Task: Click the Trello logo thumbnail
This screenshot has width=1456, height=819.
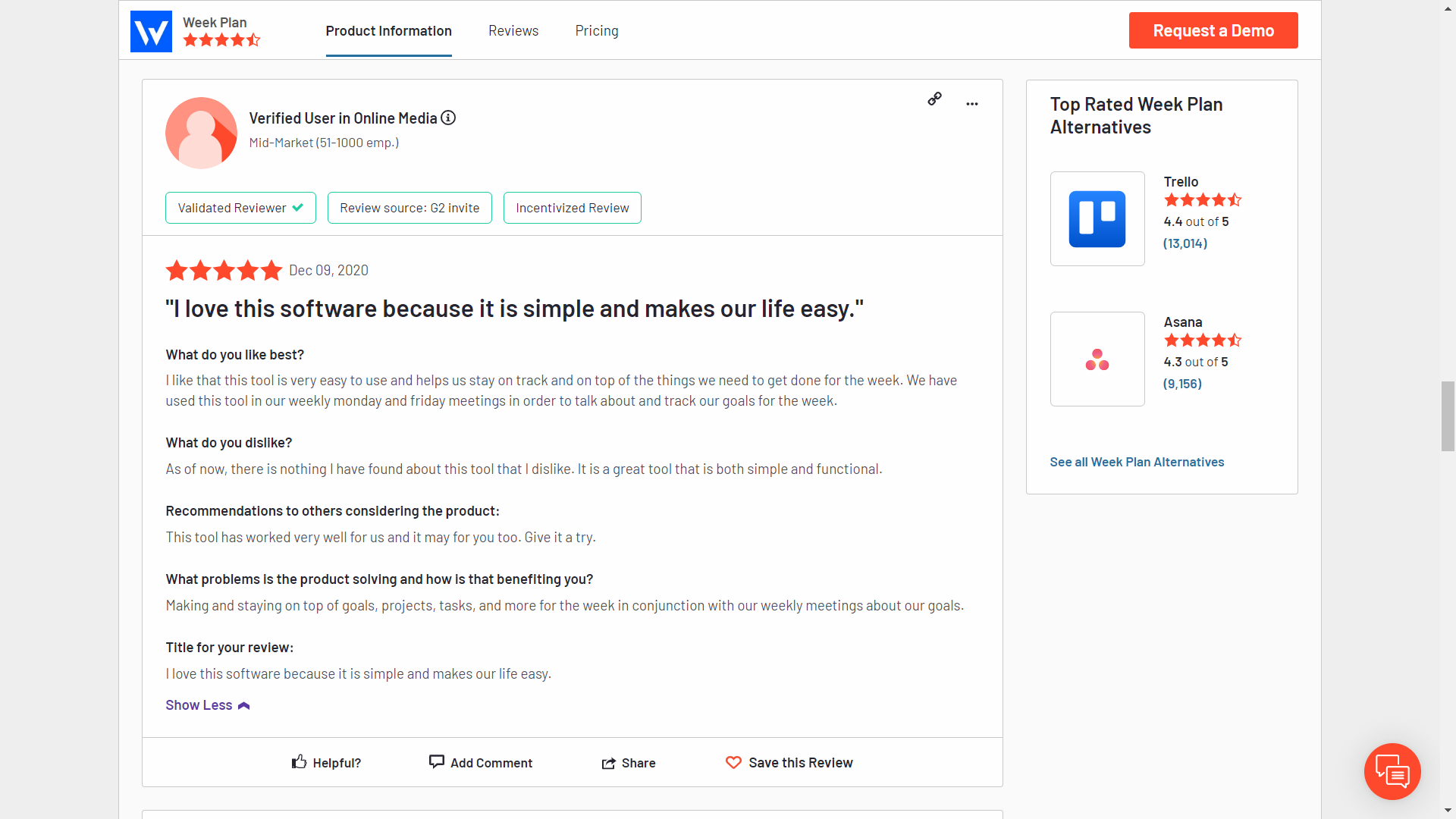Action: pyautogui.click(x=1097, y=218)
